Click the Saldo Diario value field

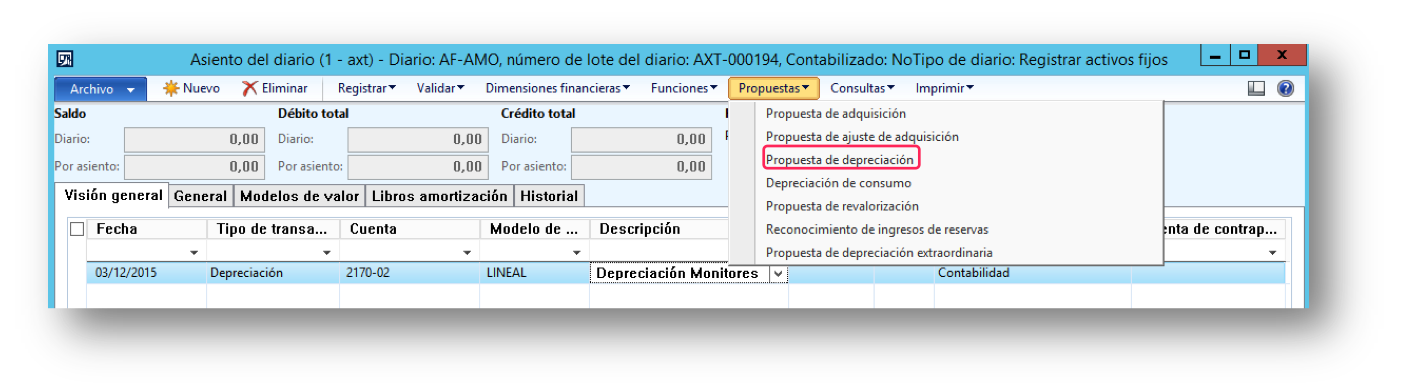tap(195, 140)
